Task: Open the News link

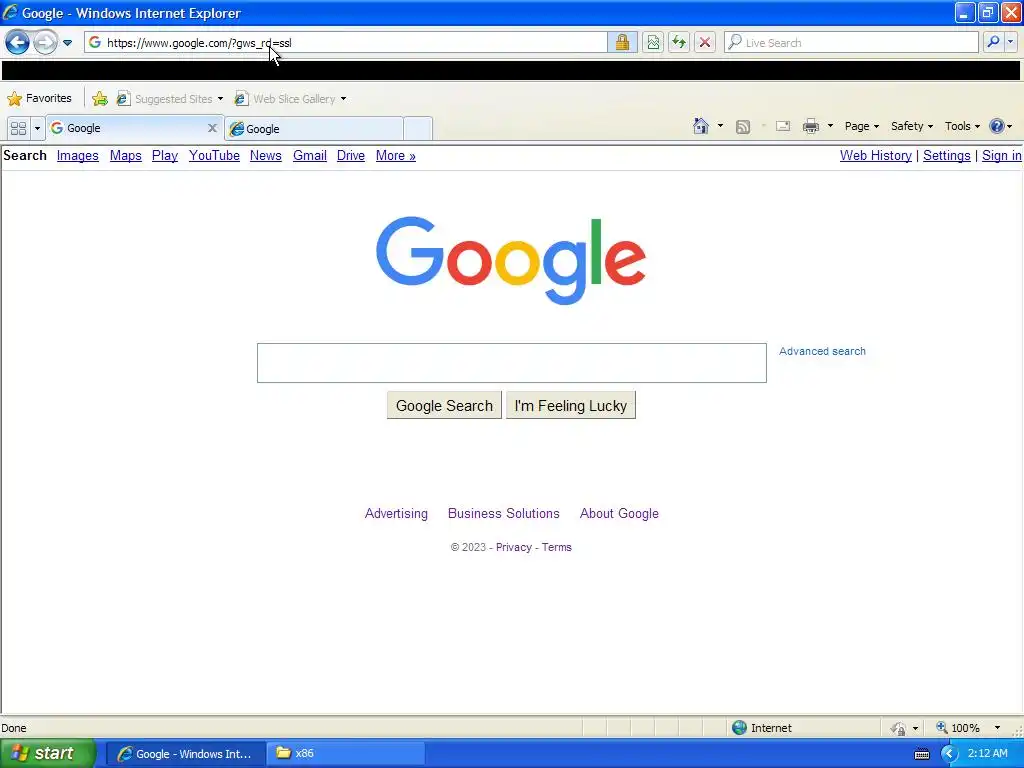Action: tap(266, 155)
